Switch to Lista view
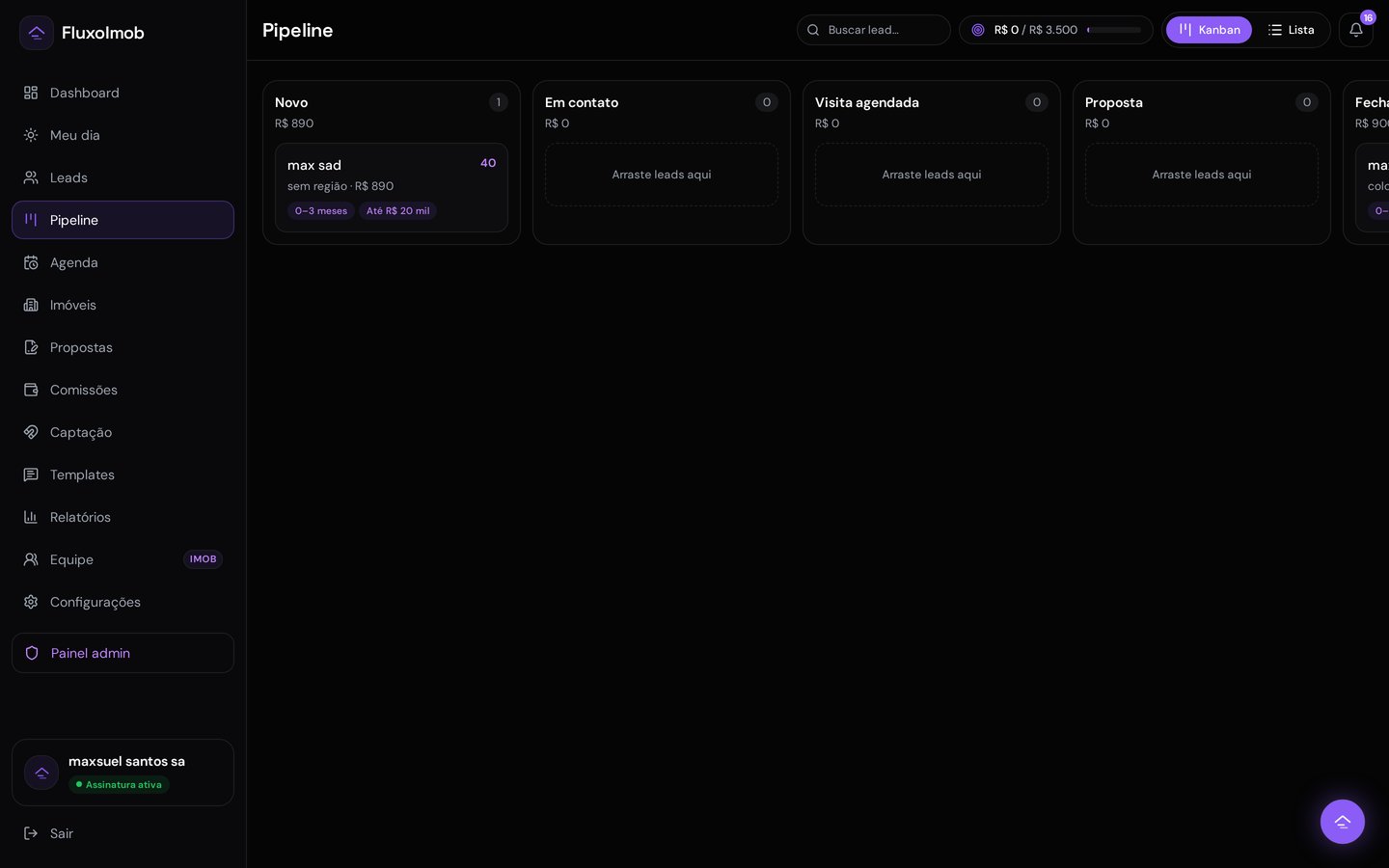The image size is (1389, 868). tap(1291, 30)
